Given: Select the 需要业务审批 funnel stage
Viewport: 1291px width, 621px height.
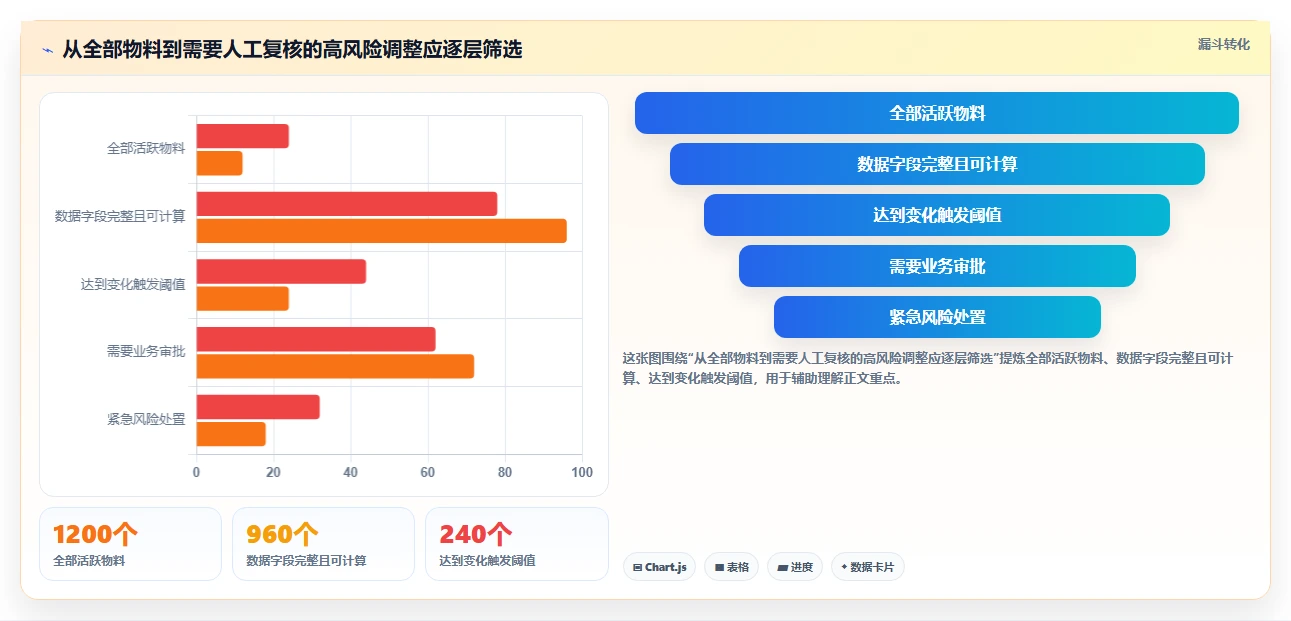Looking at the screenshot, I should (x=937, y=266).
